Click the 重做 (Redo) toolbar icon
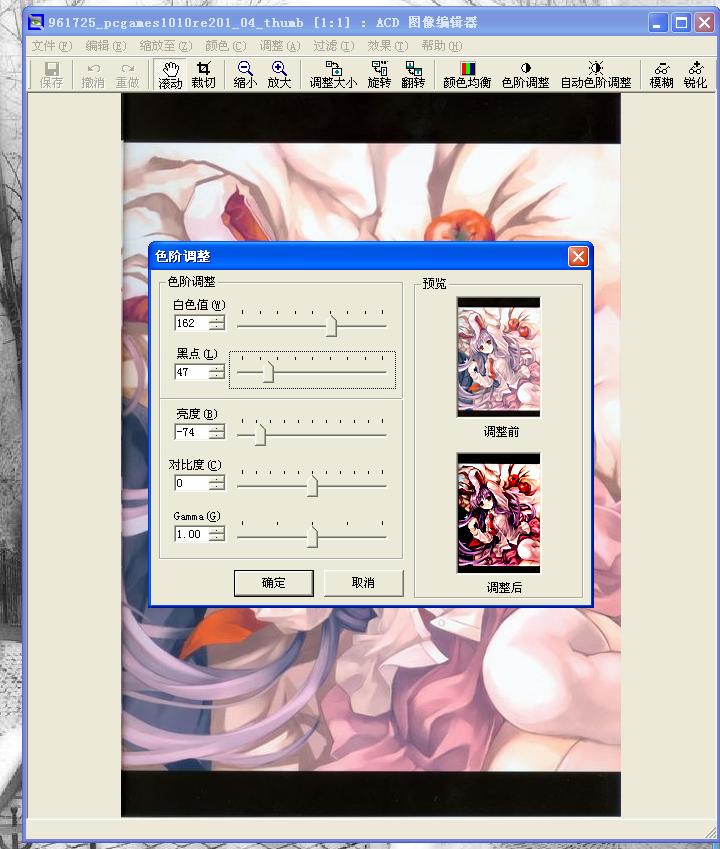The width and height of the screenshot is (720, 849). click(127, 75)
